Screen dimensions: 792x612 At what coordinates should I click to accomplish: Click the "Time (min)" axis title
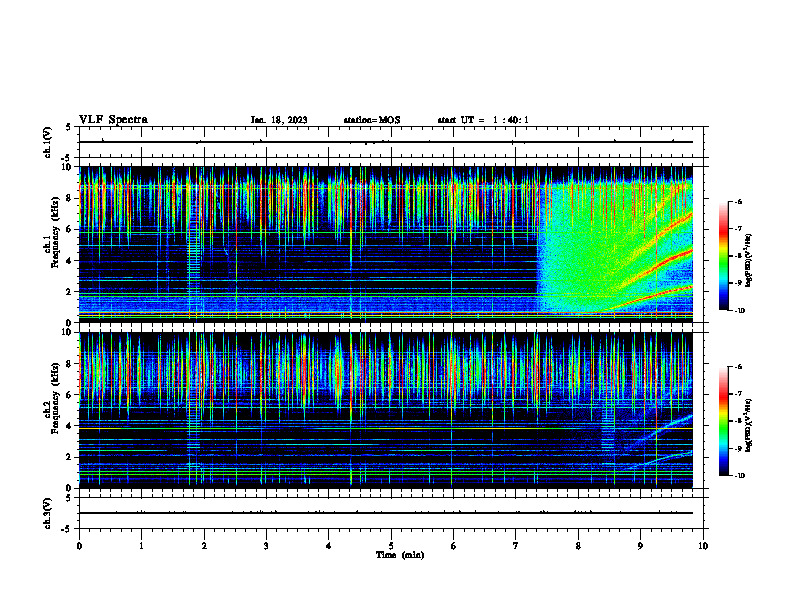400,555
